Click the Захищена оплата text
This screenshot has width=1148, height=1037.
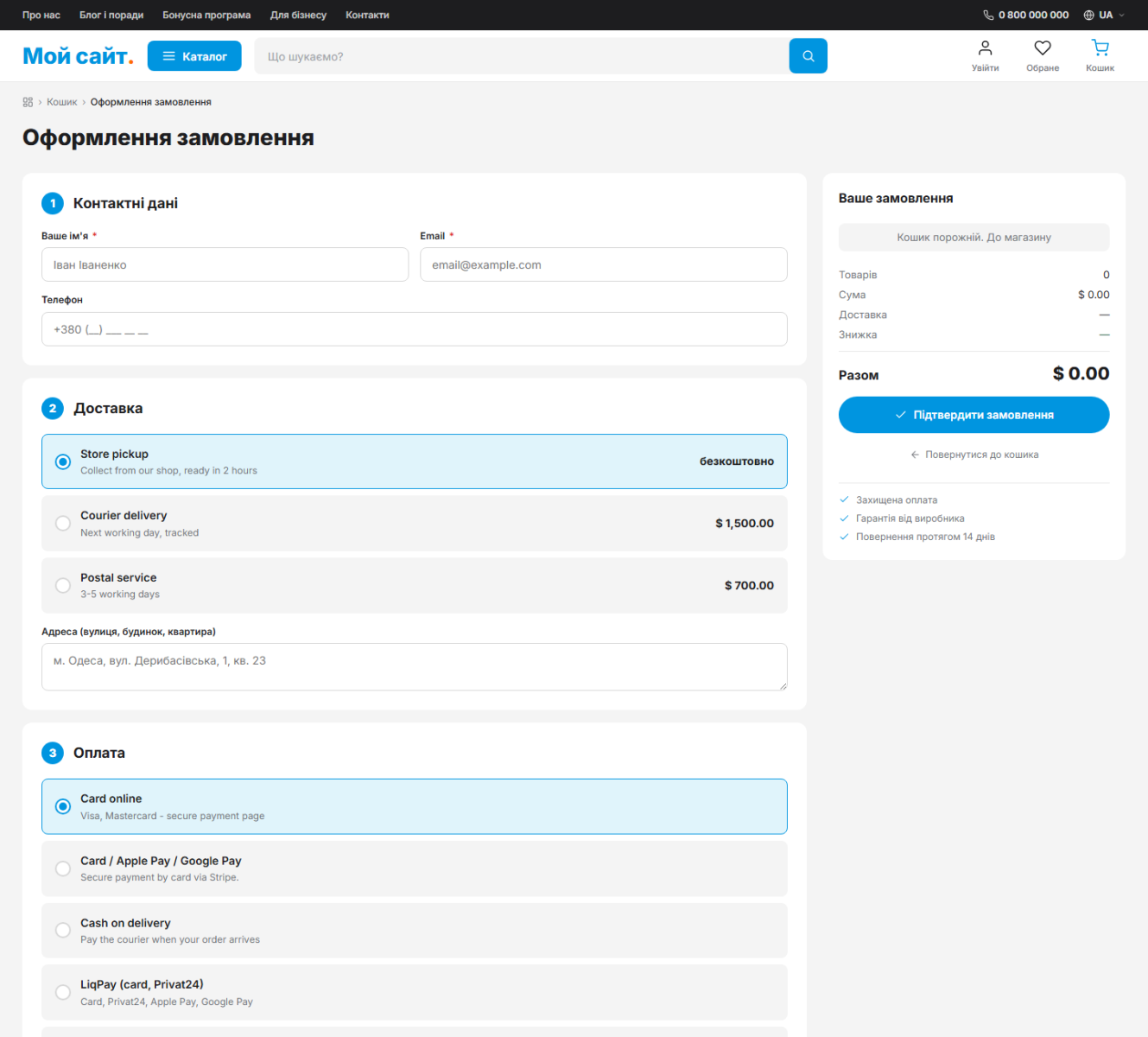[x=897, y=499]
